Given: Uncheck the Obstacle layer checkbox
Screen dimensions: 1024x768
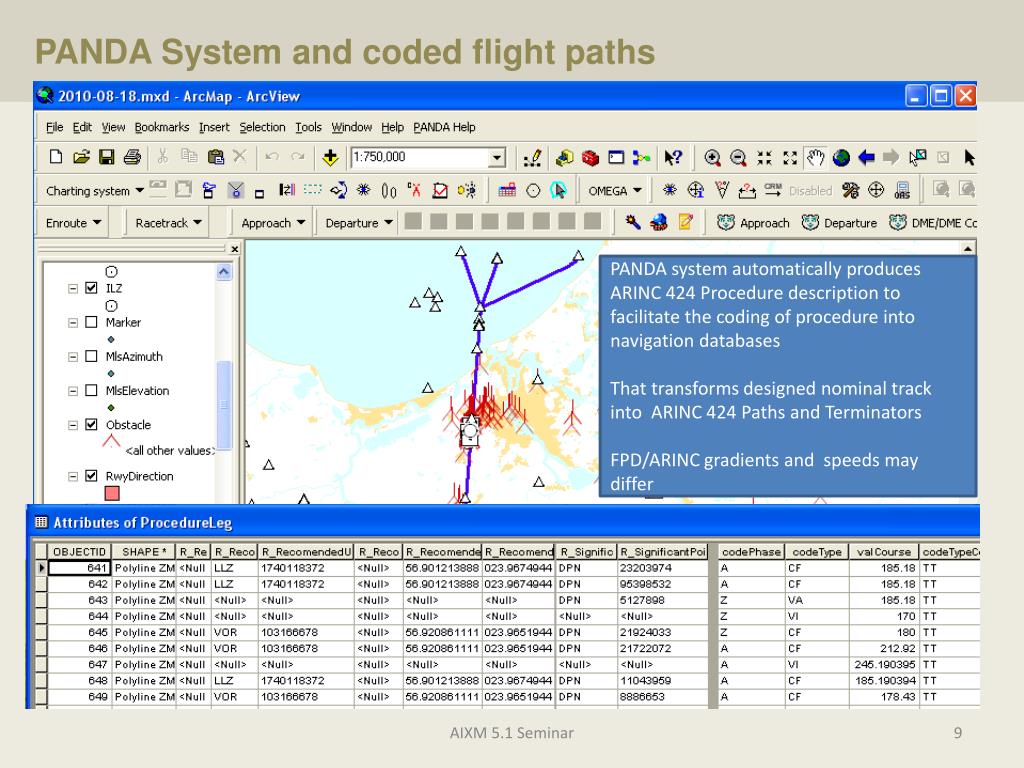Looking at the screenshot, I should click(x=91, y=424).
